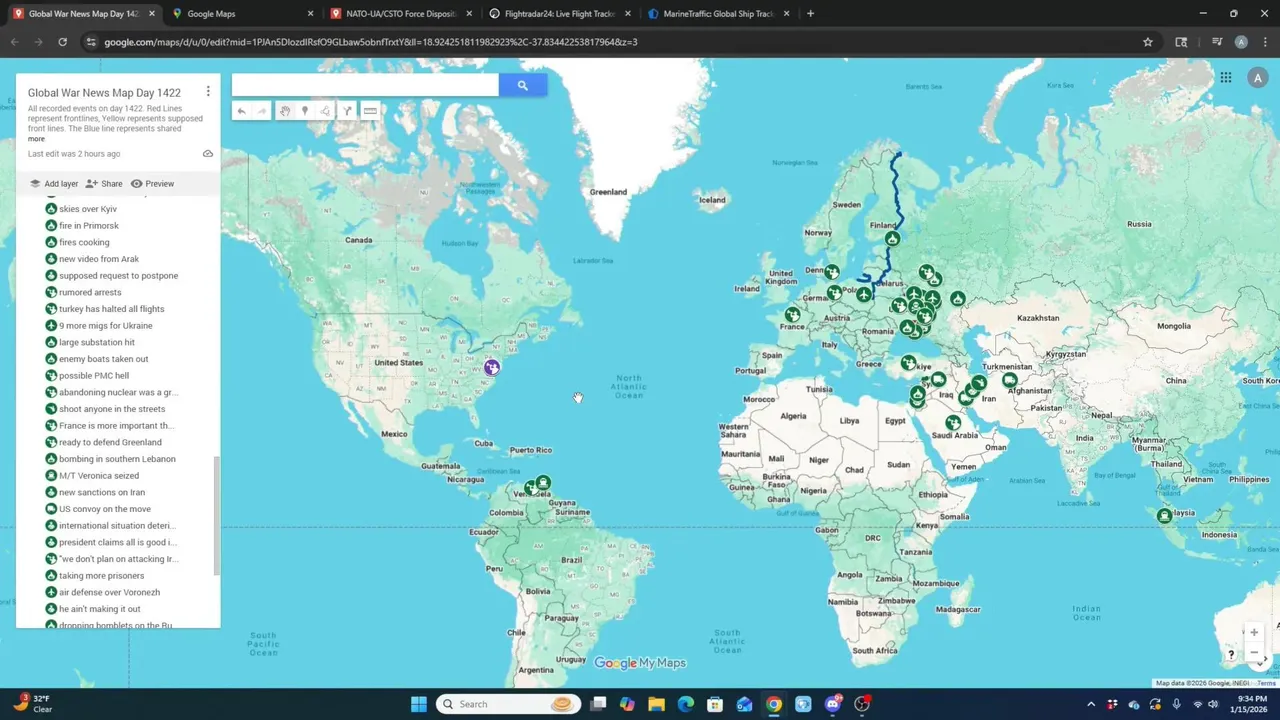Expand description with the more link
This screenshot has height=720, width=1280.
(x=36, y=139)
